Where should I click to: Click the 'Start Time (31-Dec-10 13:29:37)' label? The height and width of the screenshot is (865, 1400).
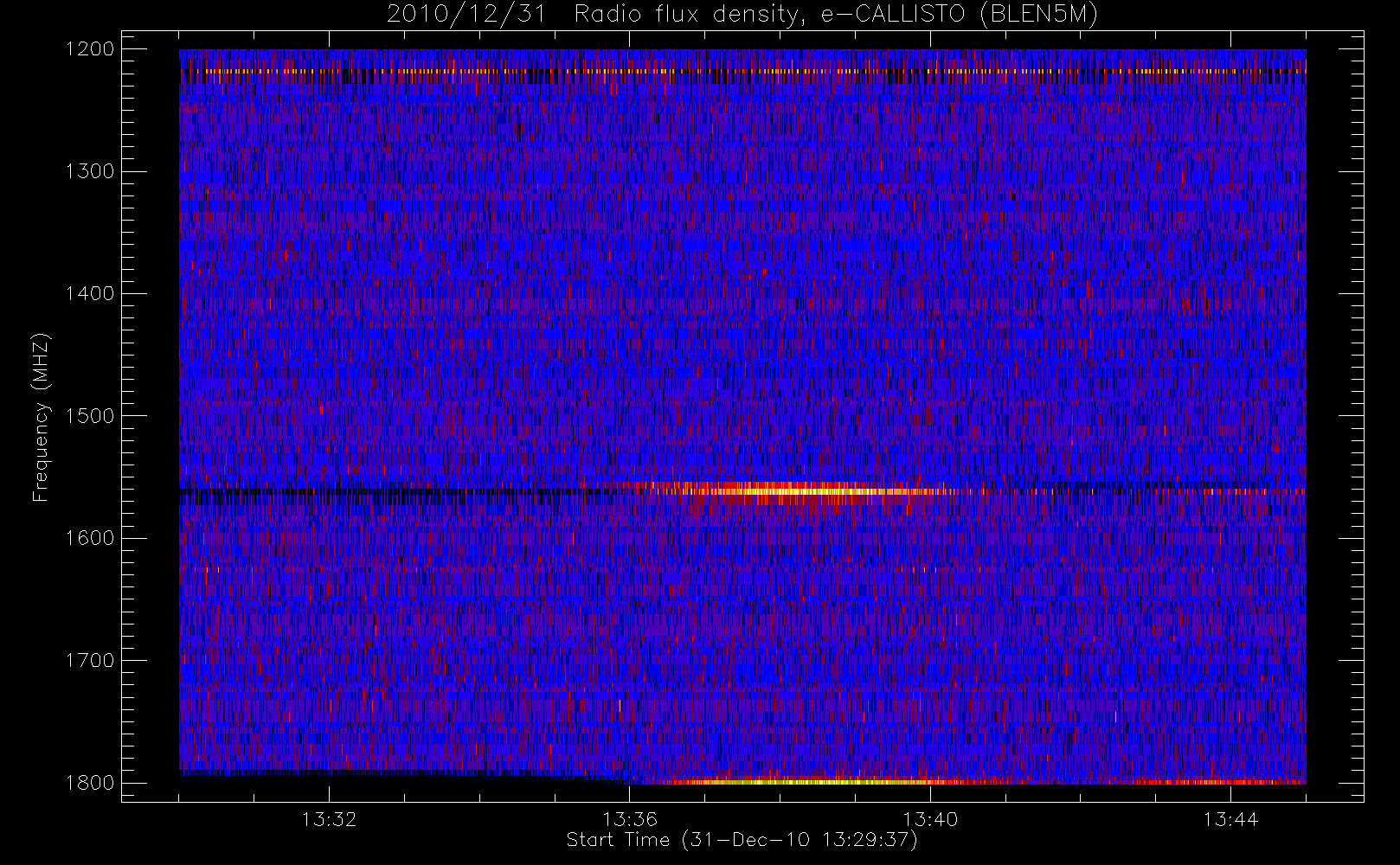[x=742, y=840]
